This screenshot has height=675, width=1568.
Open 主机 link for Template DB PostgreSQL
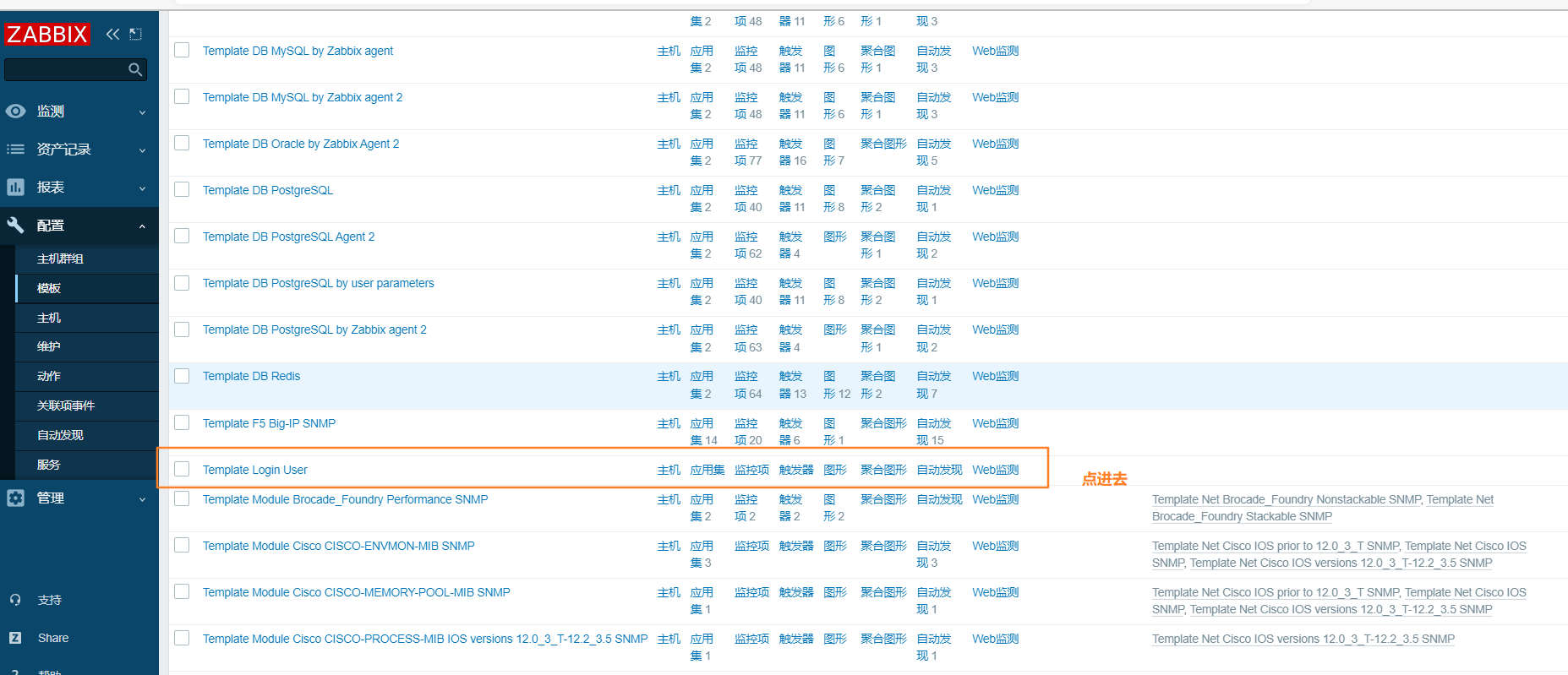(669, 190)
